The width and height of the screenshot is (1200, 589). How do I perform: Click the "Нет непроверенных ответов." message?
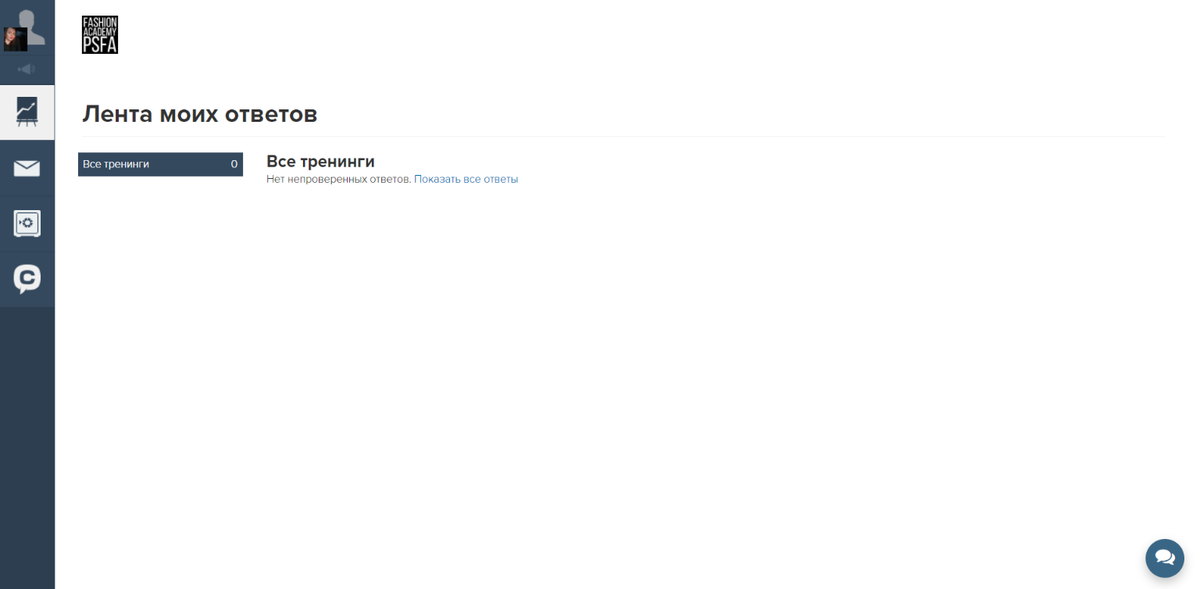point(338,179)
